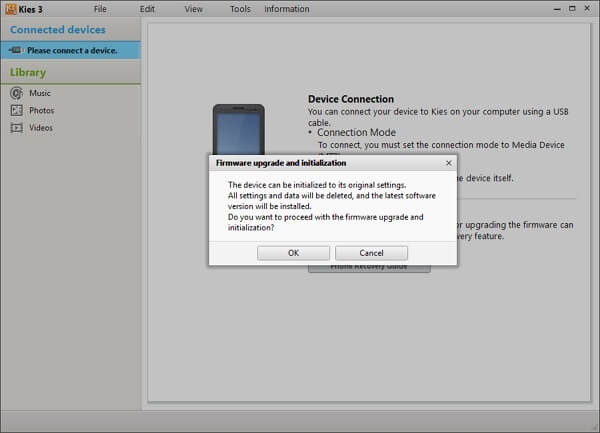Viewport: 600px width, 433px height.
Task: Click the Library section header
Action: (28, 72)
